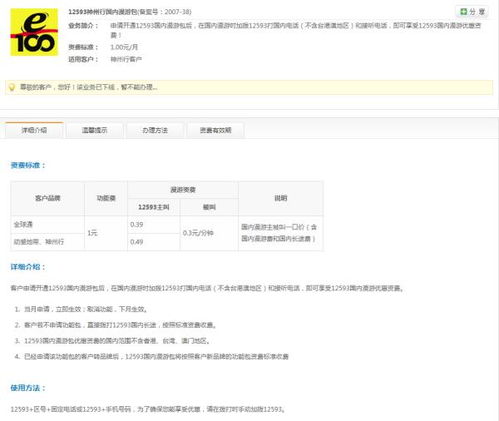Switch to the 办理方法 tab
This screenshot has width=499, height=421.
coord(155,130)
